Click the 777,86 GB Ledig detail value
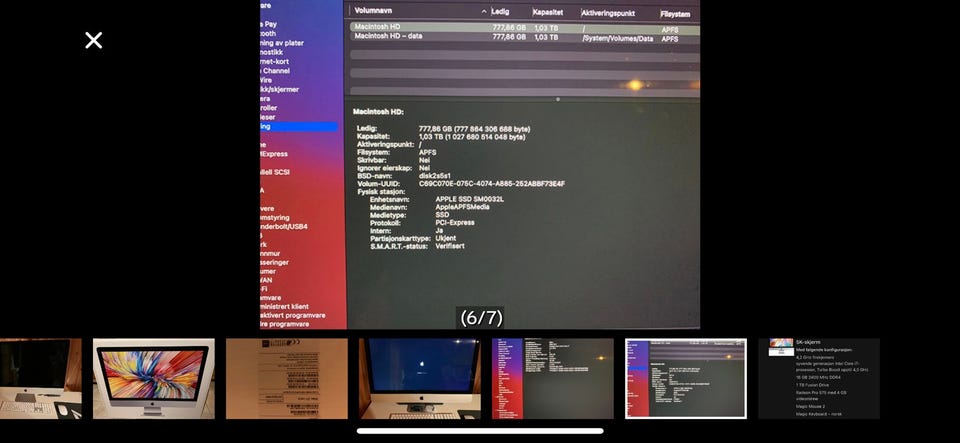Viewport: 960px width, 443px height. pyautogui.click(x=474, y=129)
